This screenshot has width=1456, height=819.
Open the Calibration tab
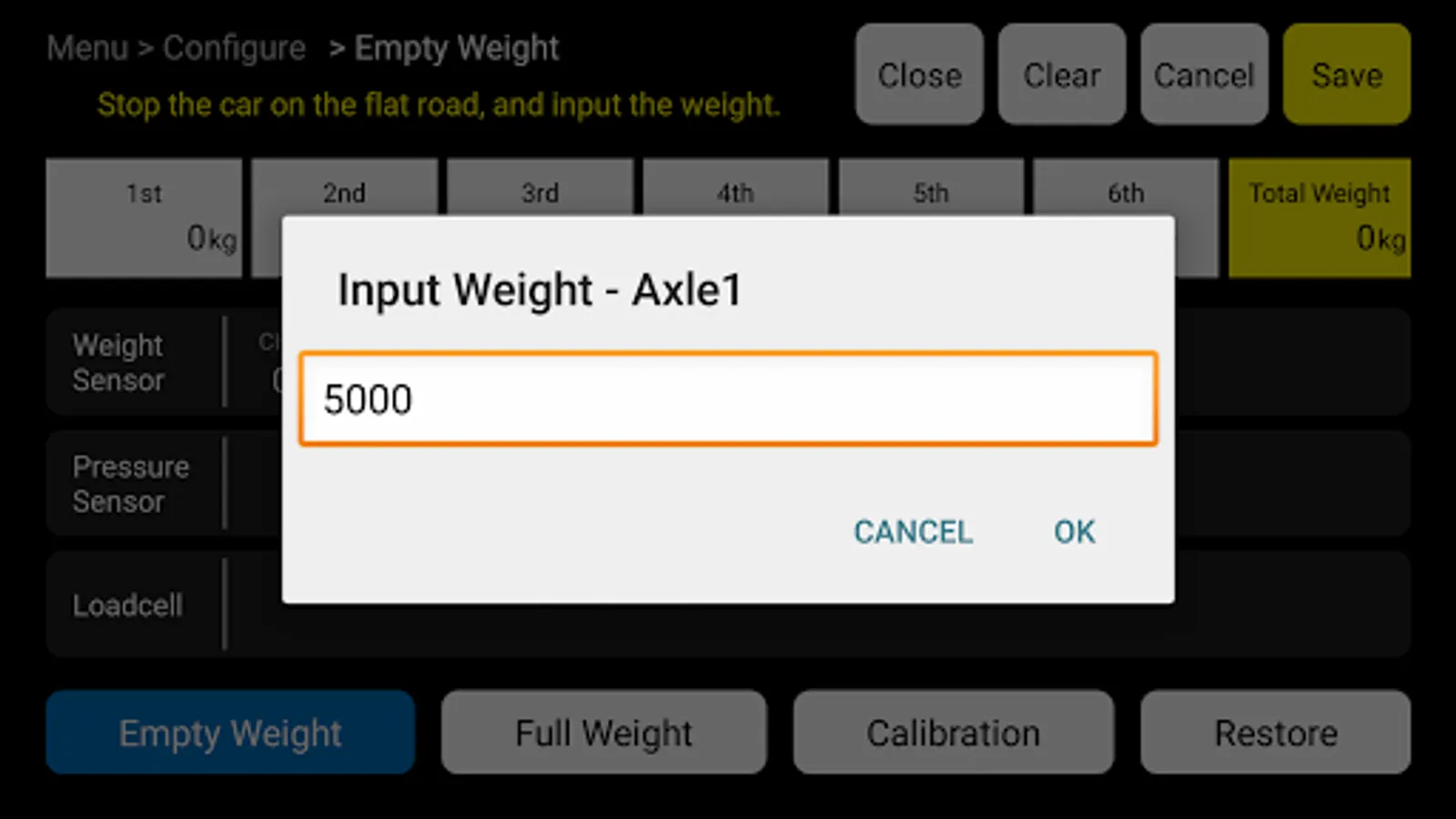point(954,733)
